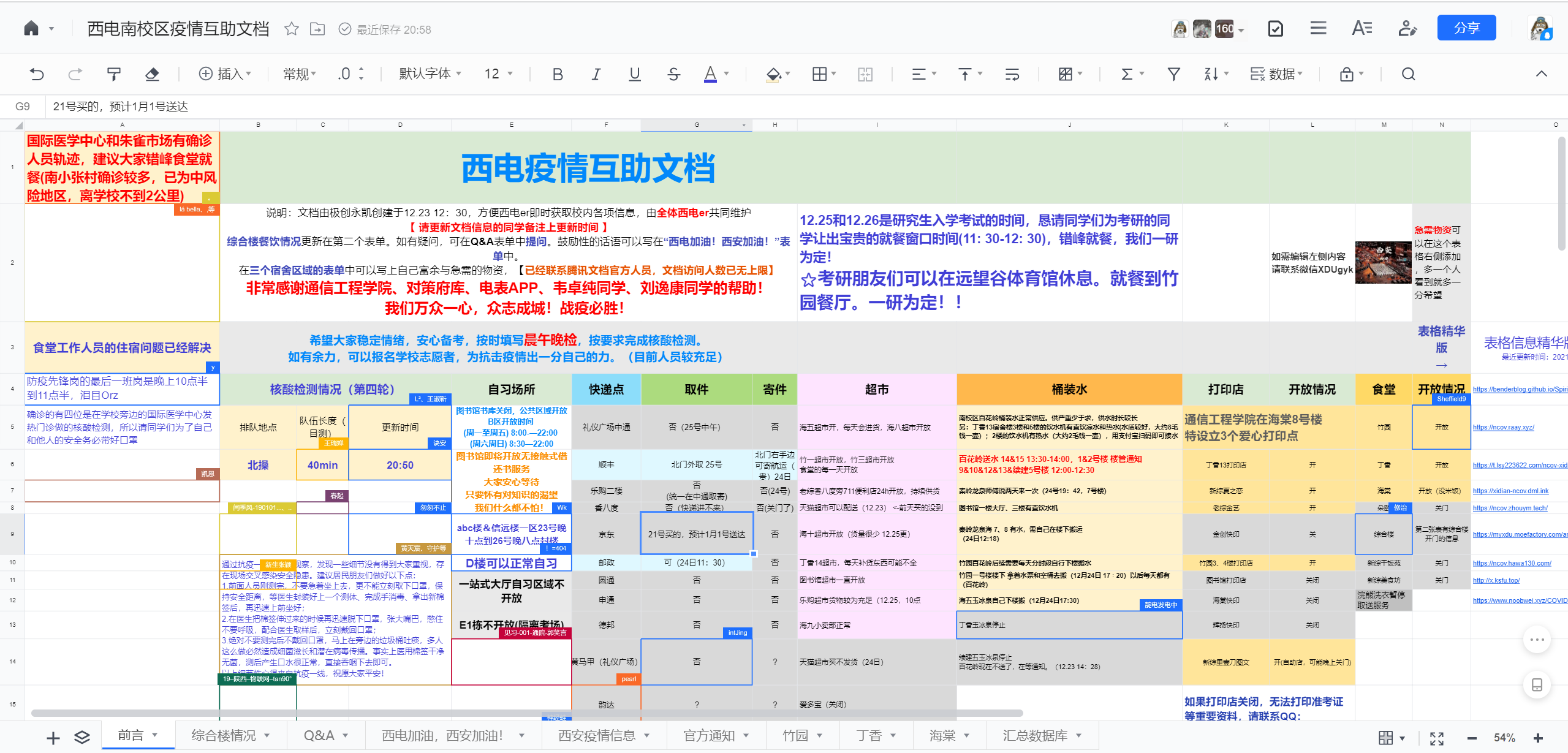Expand the 插入 insert menu
Viewport: 1568px width, 753px height.
click(225, 74)
